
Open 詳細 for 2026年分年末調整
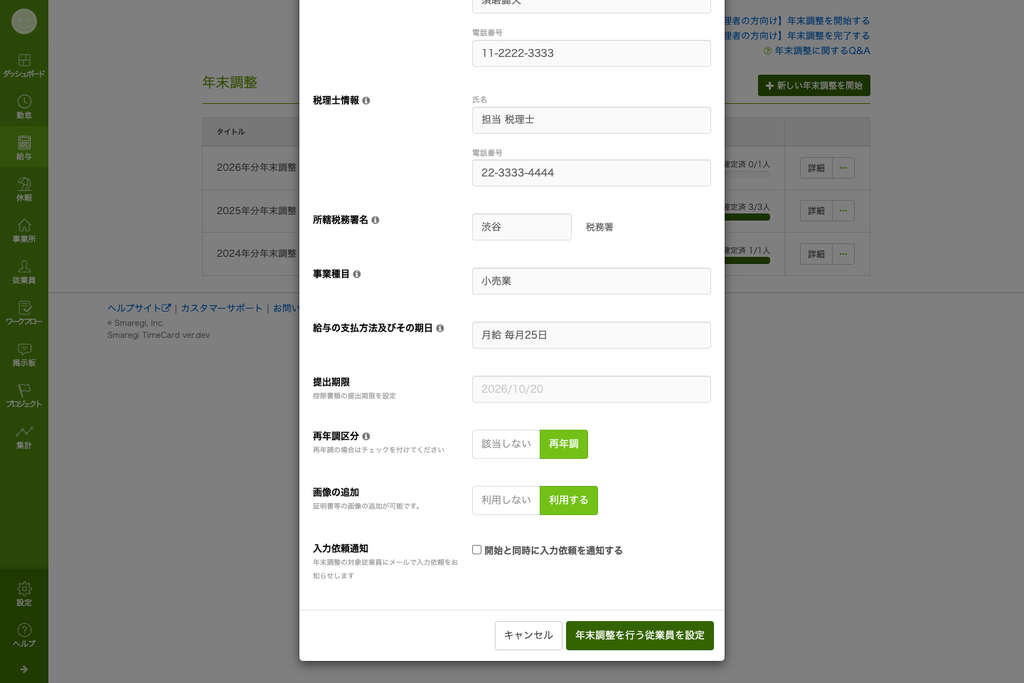(816, 168)
